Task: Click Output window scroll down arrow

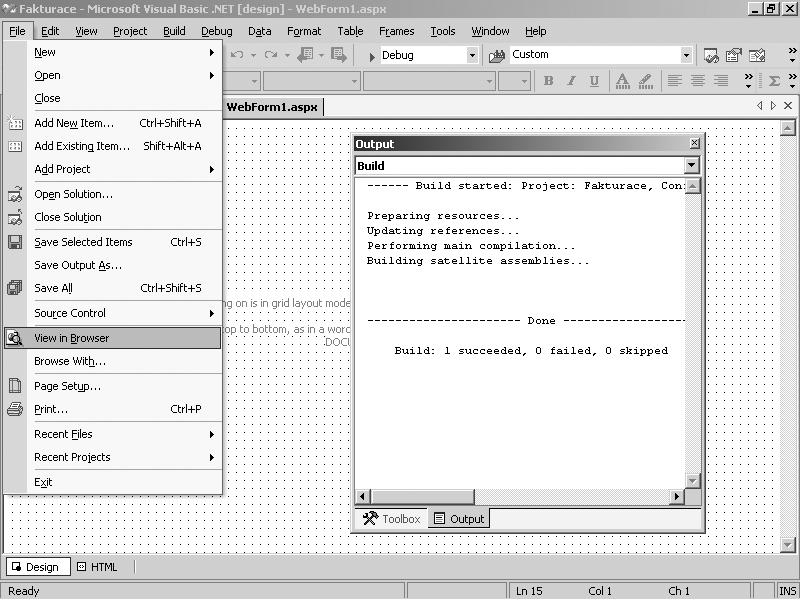Action: pos(692,480)
